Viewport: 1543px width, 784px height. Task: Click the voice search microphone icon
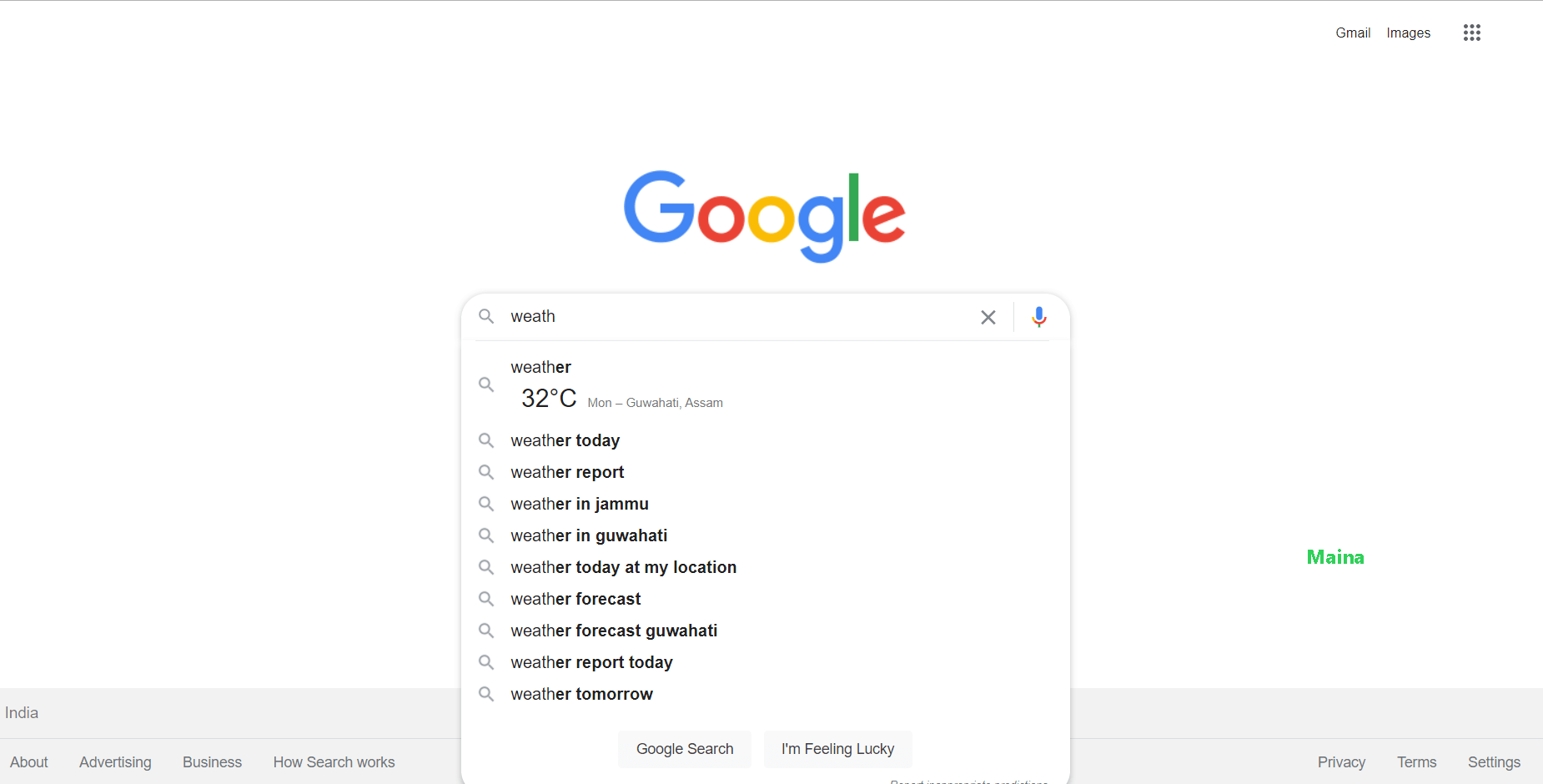pyautogui.click(x=1038, y=317)
